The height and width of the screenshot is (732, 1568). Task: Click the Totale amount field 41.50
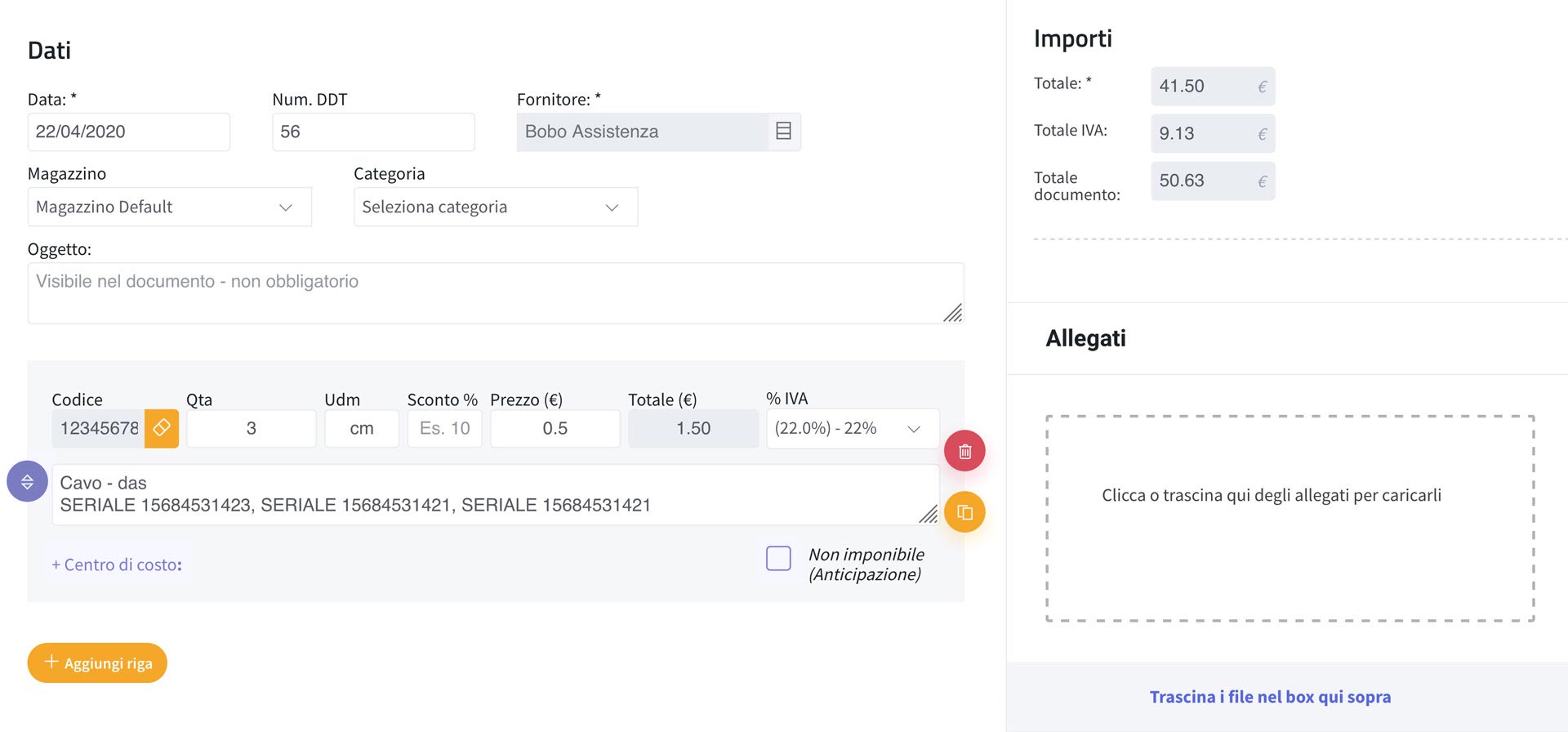1213,87
